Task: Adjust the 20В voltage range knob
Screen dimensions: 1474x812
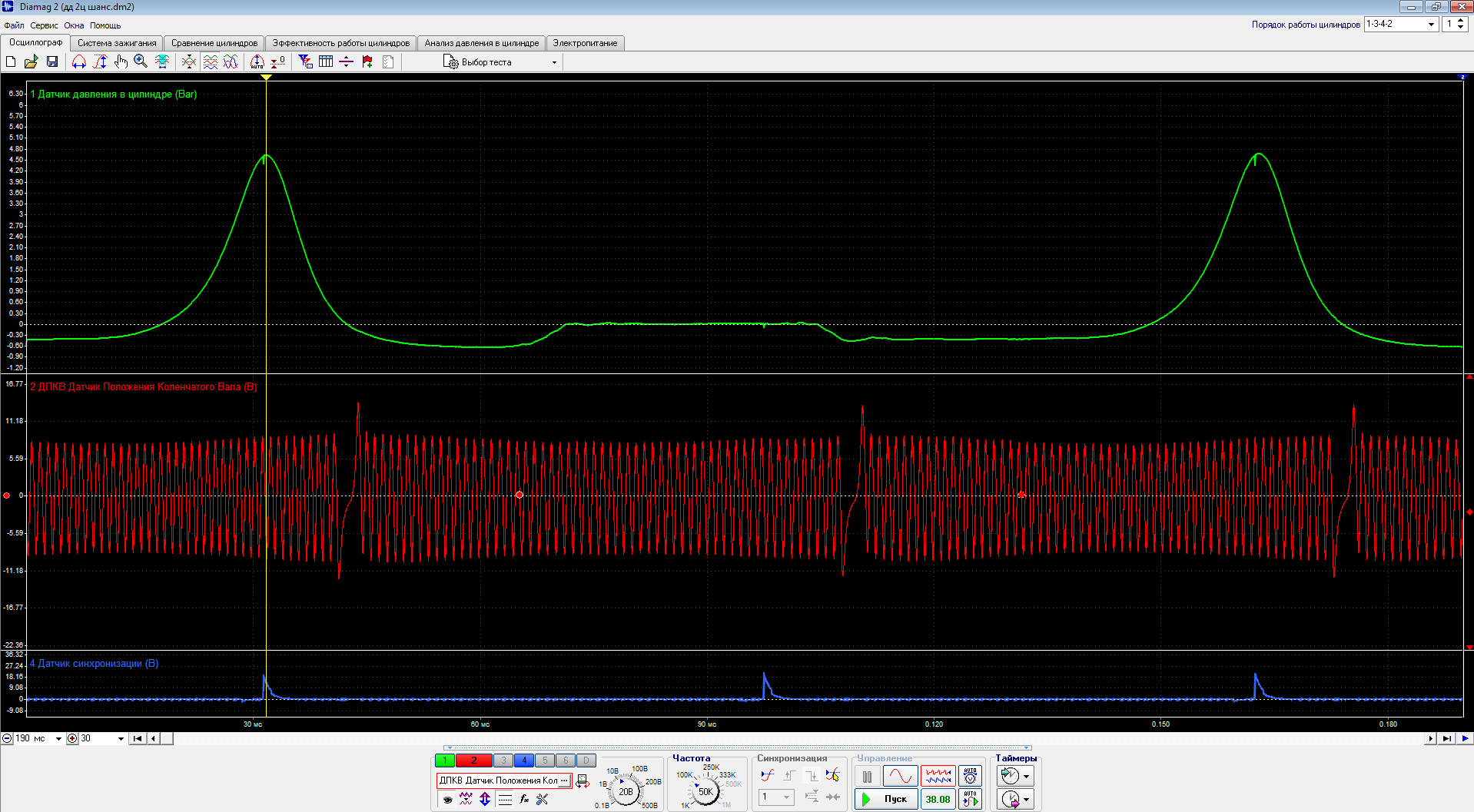Action: coord(626,791)
